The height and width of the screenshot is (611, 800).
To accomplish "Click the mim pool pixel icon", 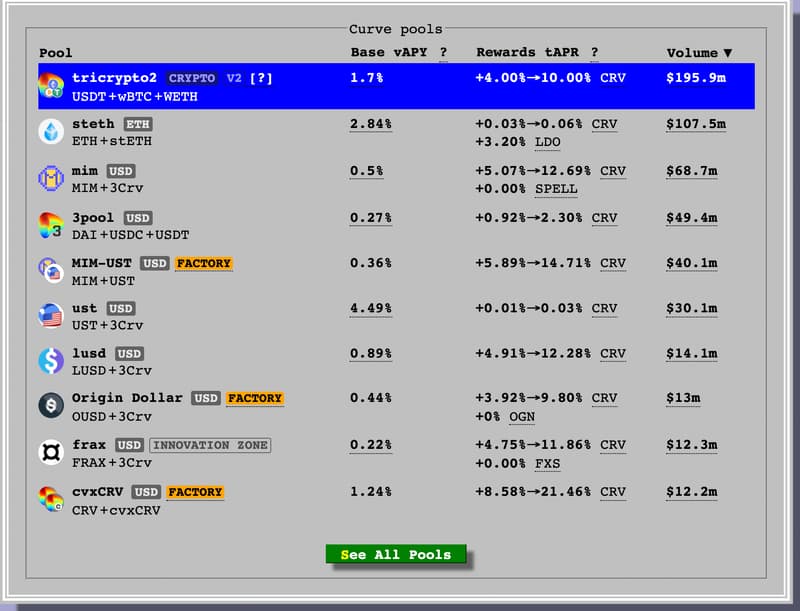I will [x=51, y=179].
